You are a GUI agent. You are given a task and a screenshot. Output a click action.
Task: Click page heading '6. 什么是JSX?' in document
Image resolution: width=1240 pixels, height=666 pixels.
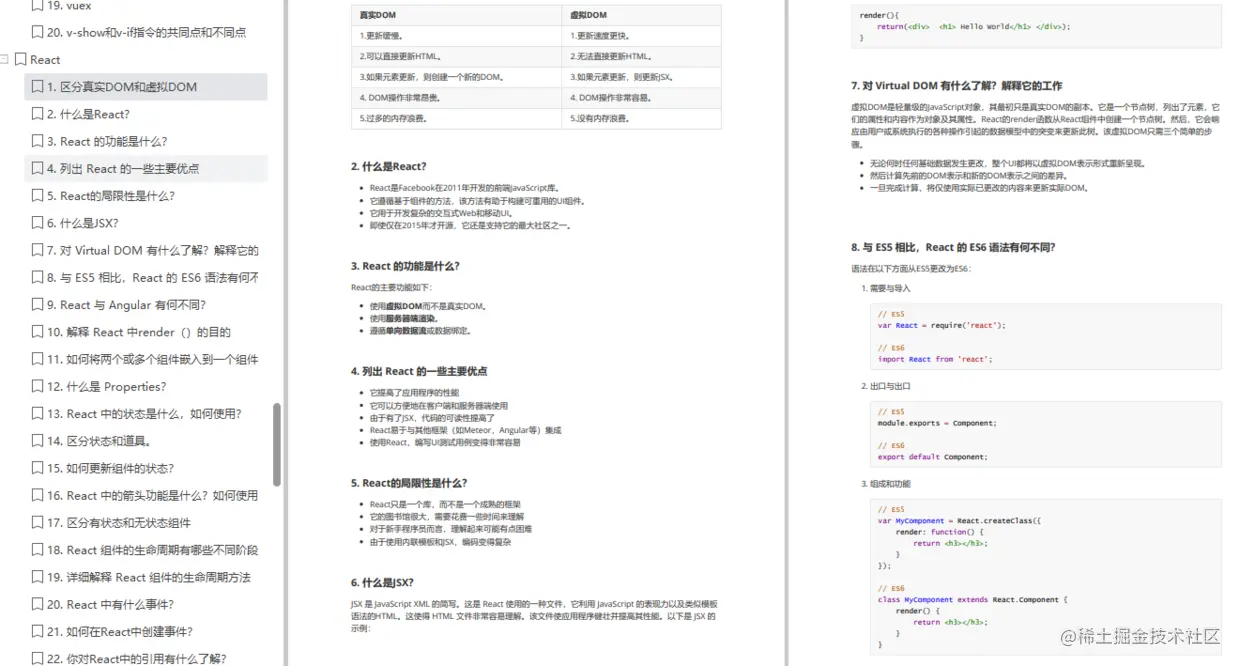pos(382,582)
